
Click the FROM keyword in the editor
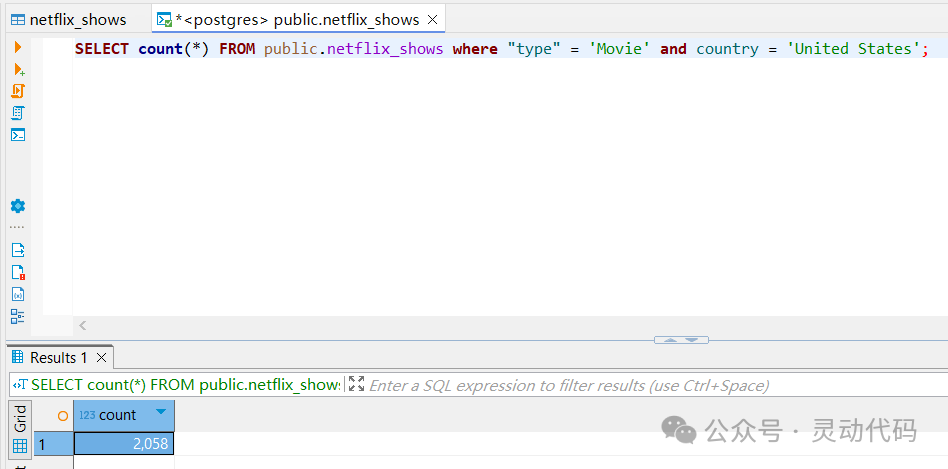click(237, 49)
